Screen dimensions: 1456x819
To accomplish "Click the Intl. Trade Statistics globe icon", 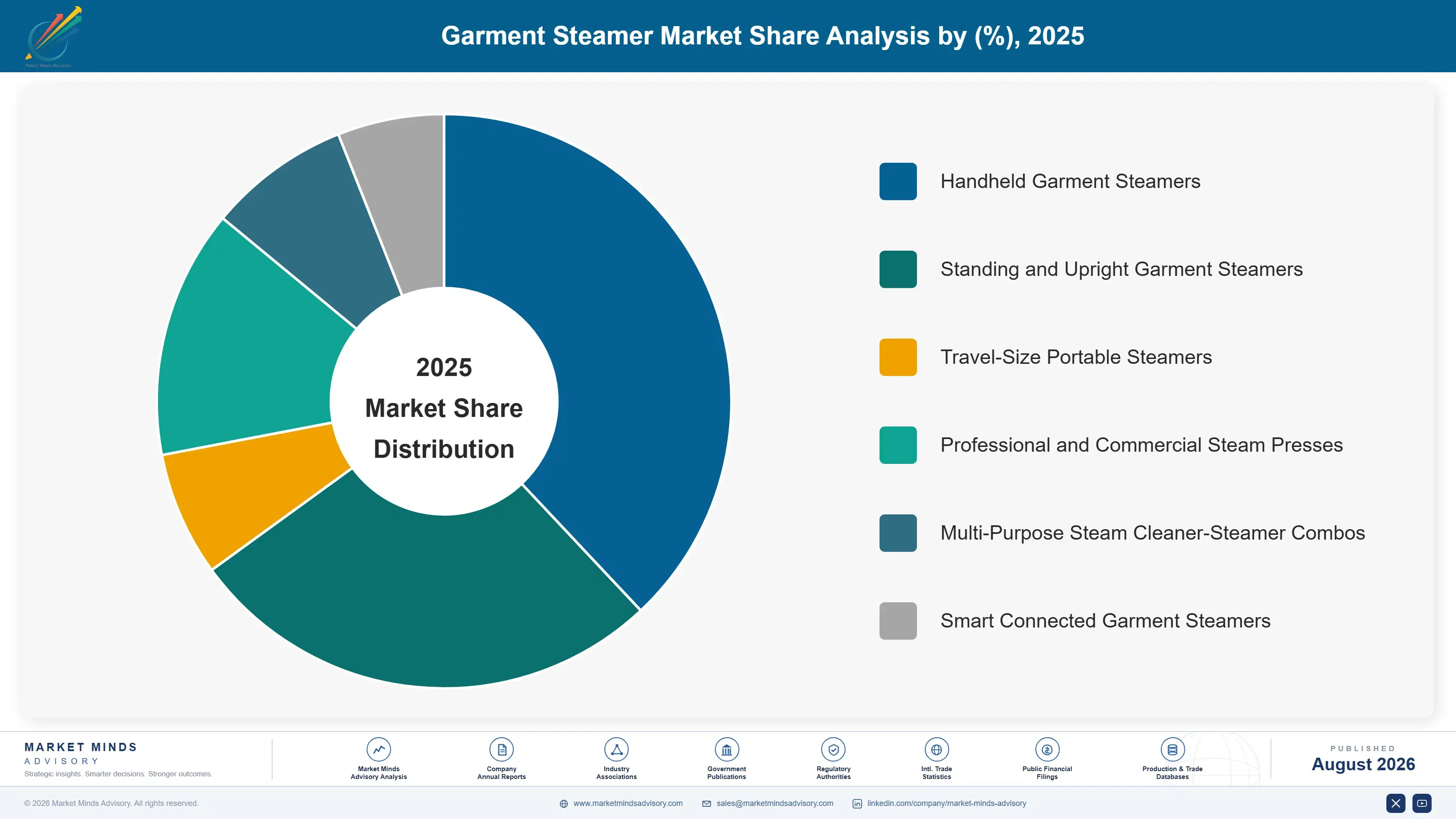I will click(x=937, y=749).
